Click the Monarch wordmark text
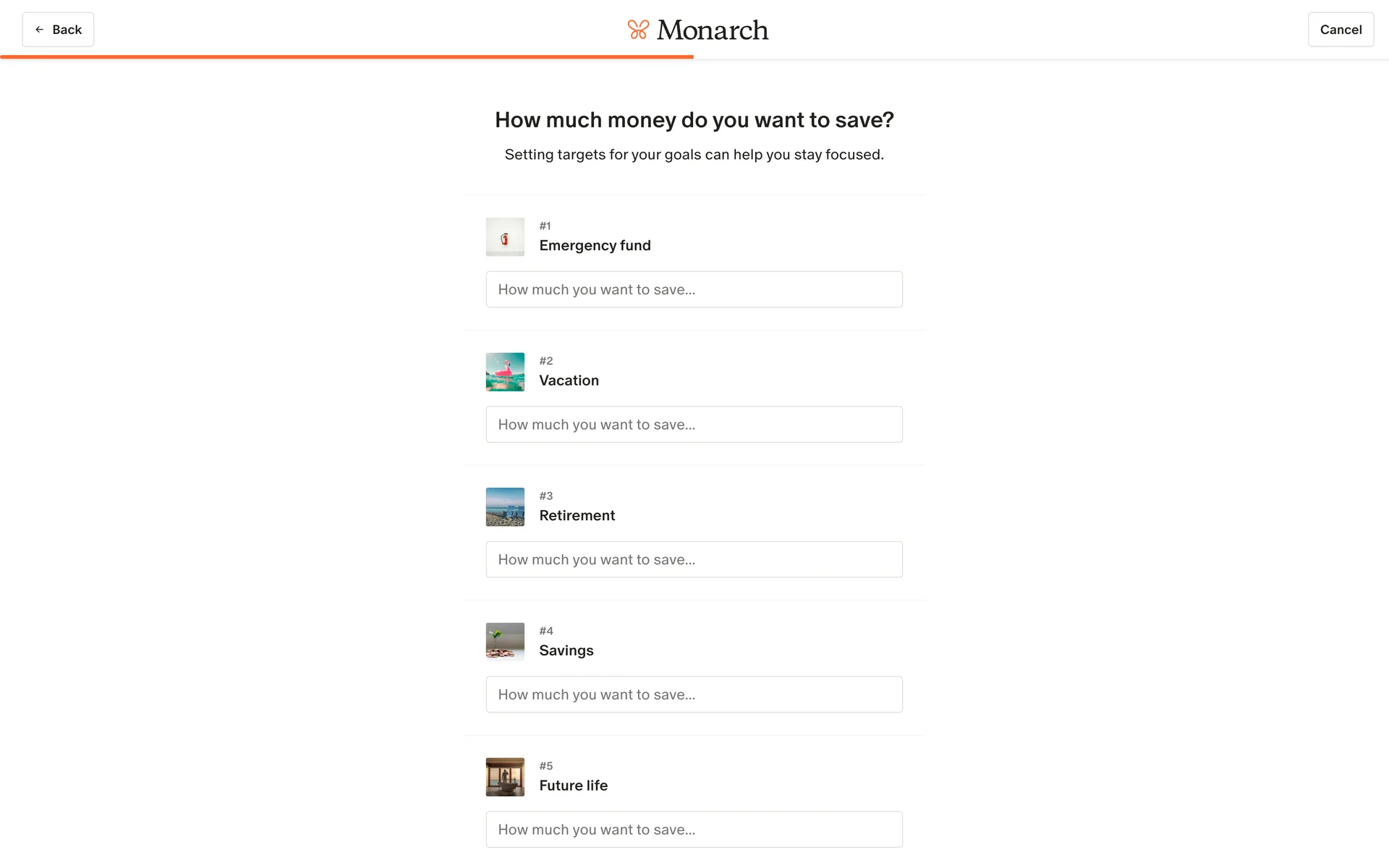1389x868 pixels. click(712, 30)
